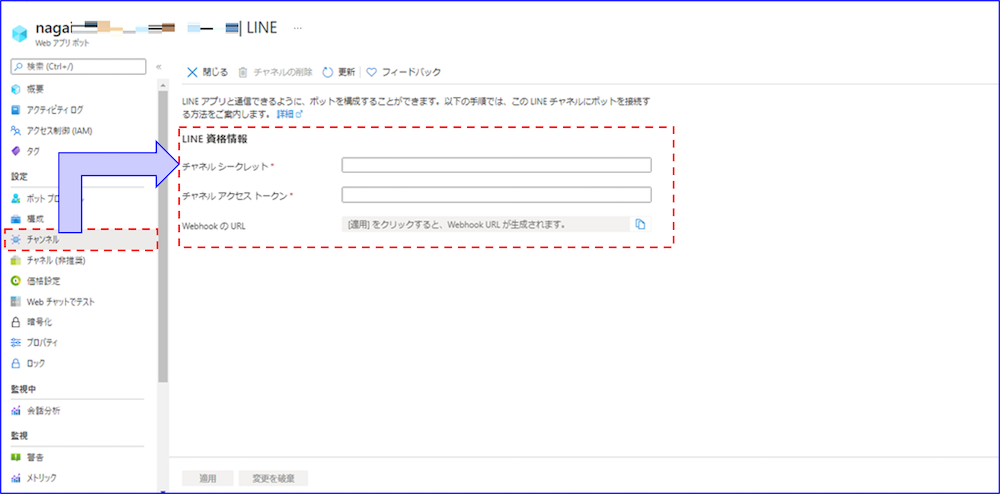Click チャネルの削除 in the toolbar
The height and width of the screenshot is (494, 1000).
(x=276, y=72)
